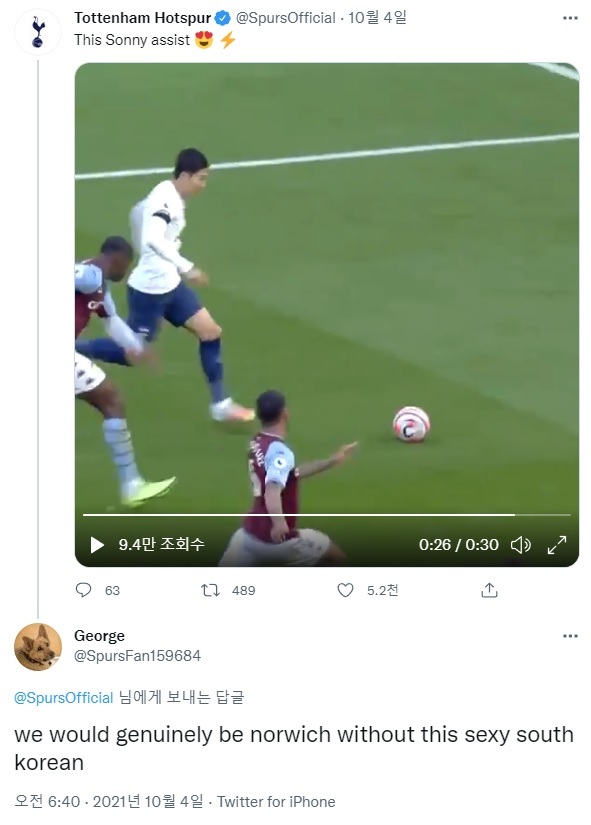The width and height of the screenshot is (591, 825).
Task: Open the George display name profile
Action: [99, 636]
